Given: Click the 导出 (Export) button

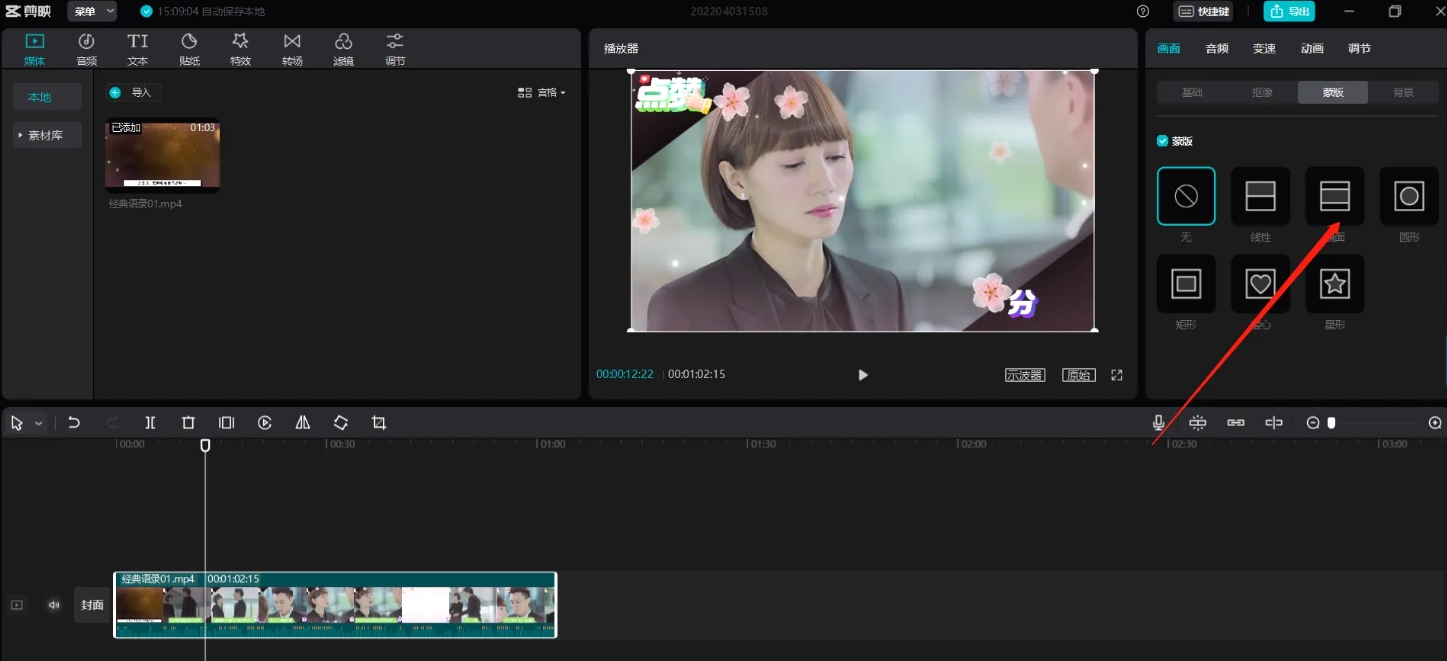Looking at the screenshot, I should click(x=1289, y=11).
